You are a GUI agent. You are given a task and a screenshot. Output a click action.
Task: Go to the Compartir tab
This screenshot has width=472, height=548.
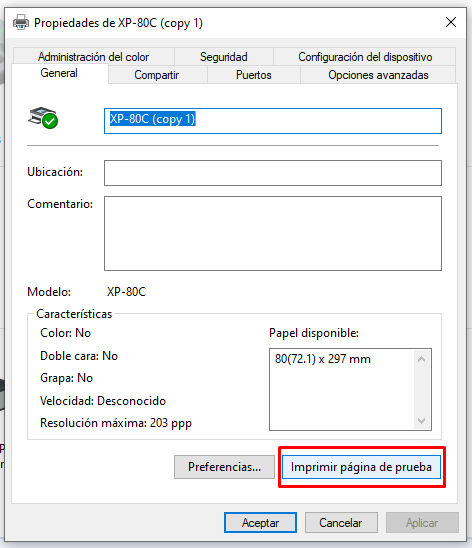[157, 75]
